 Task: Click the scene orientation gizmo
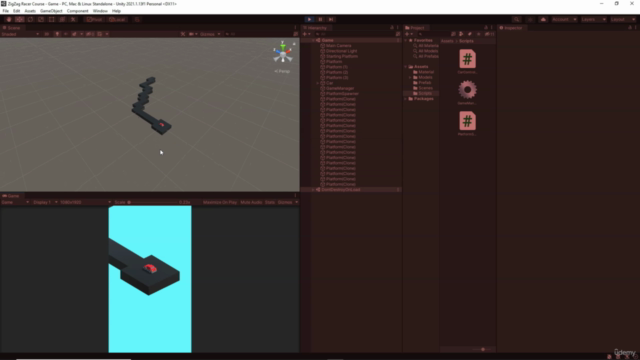(283, 53)
